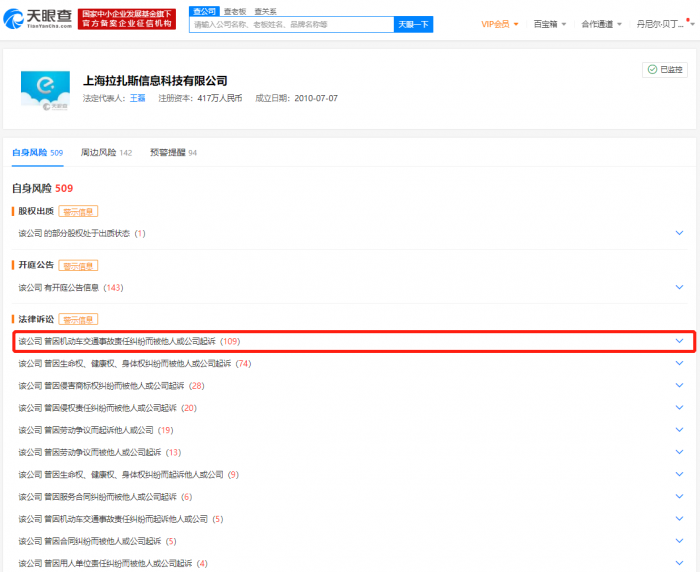
Task: Focus the company name search field
Action: 292,25
